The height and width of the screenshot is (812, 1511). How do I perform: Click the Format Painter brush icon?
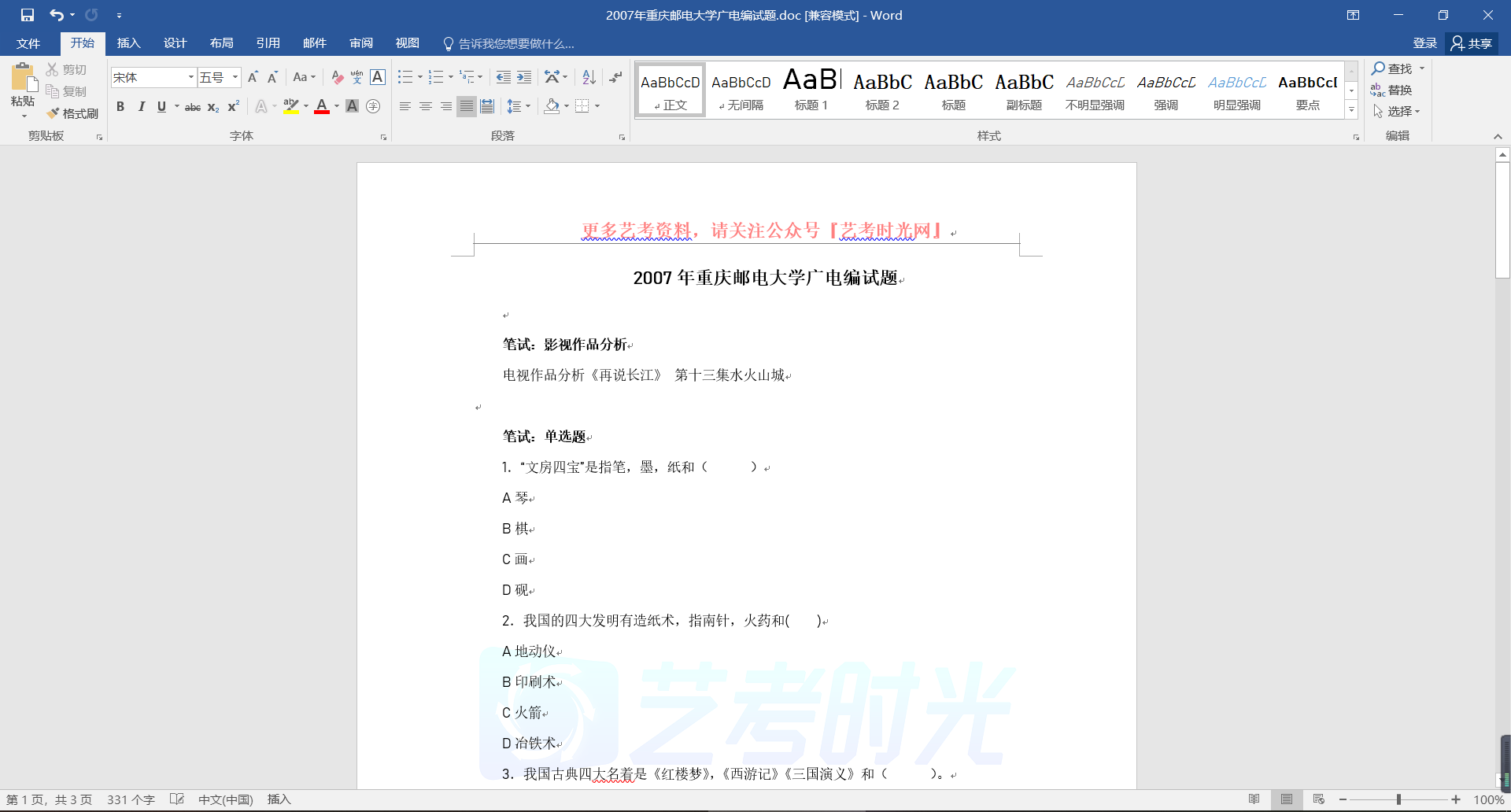54,113
